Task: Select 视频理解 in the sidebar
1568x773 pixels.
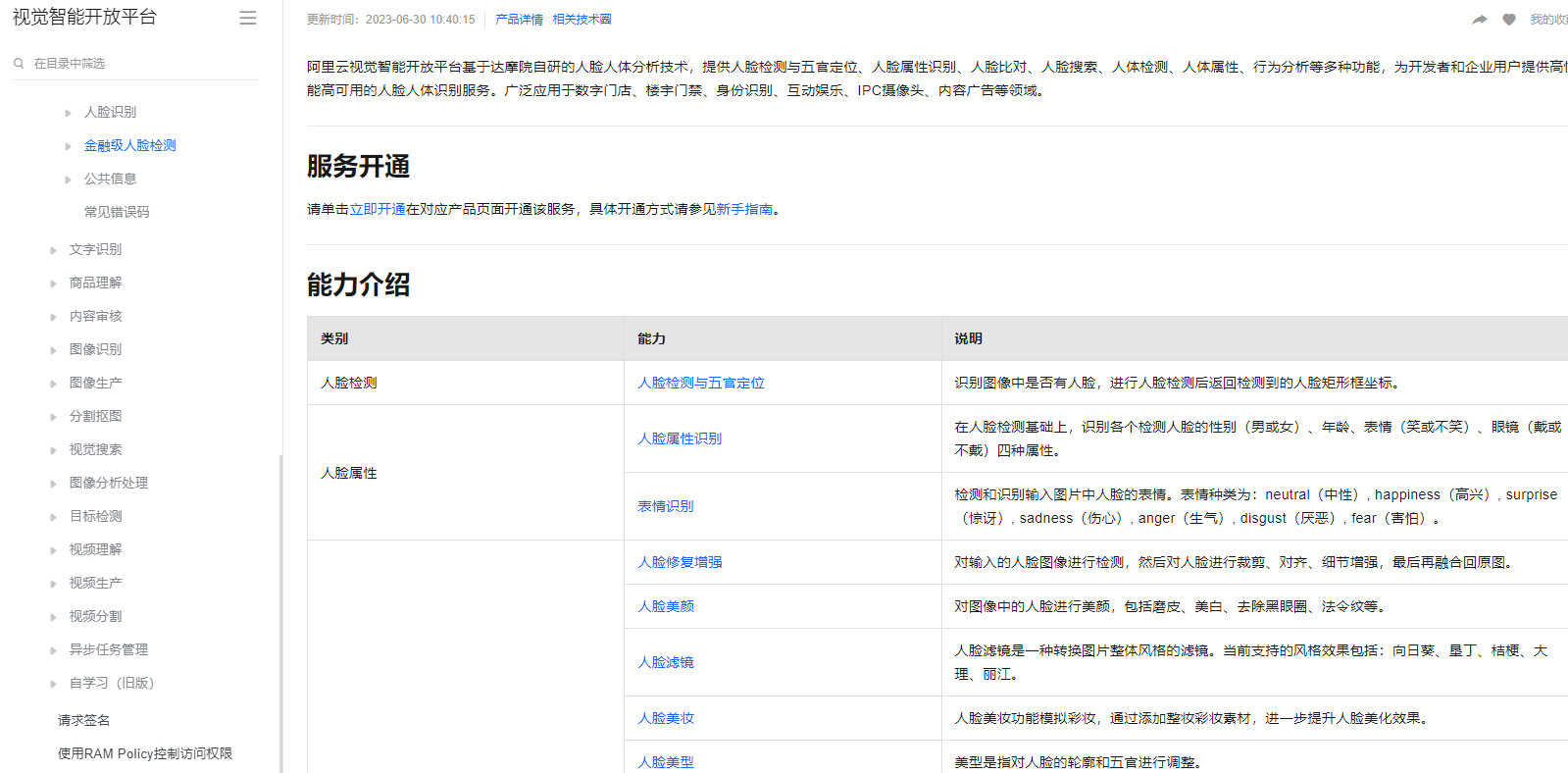Action: coord(95,549)
